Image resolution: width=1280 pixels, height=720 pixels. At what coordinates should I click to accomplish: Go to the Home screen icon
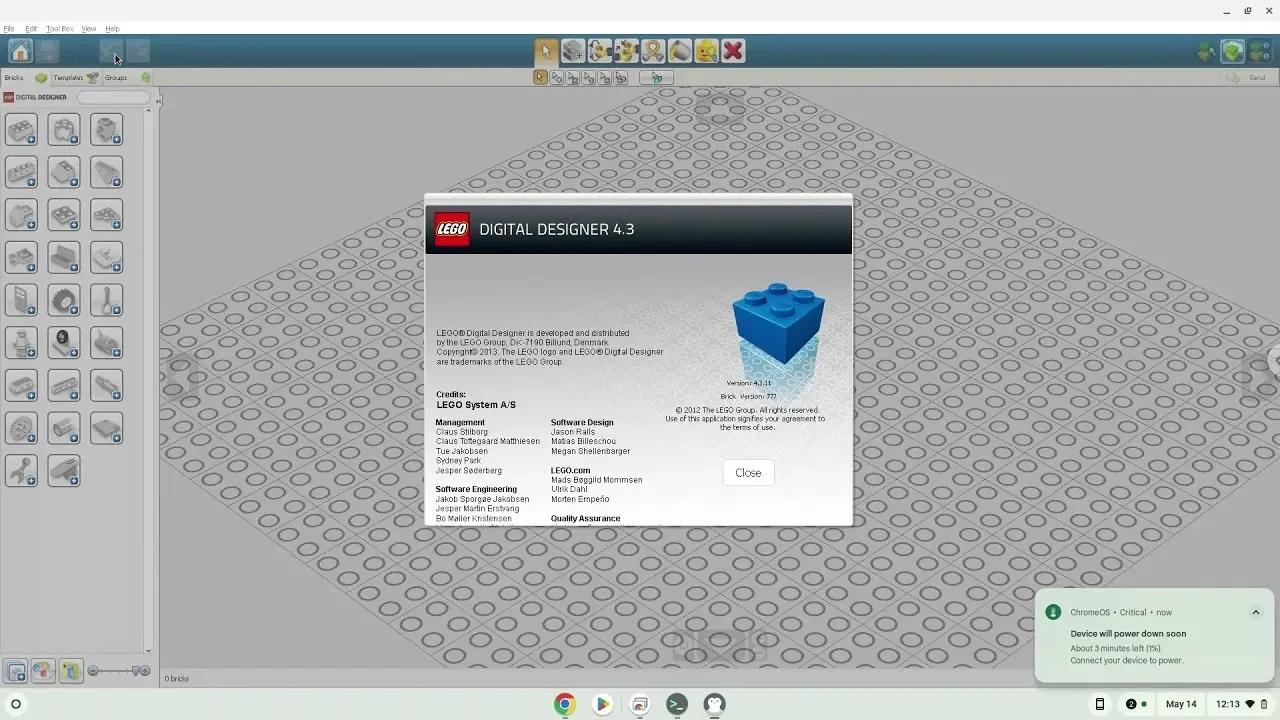20,51
